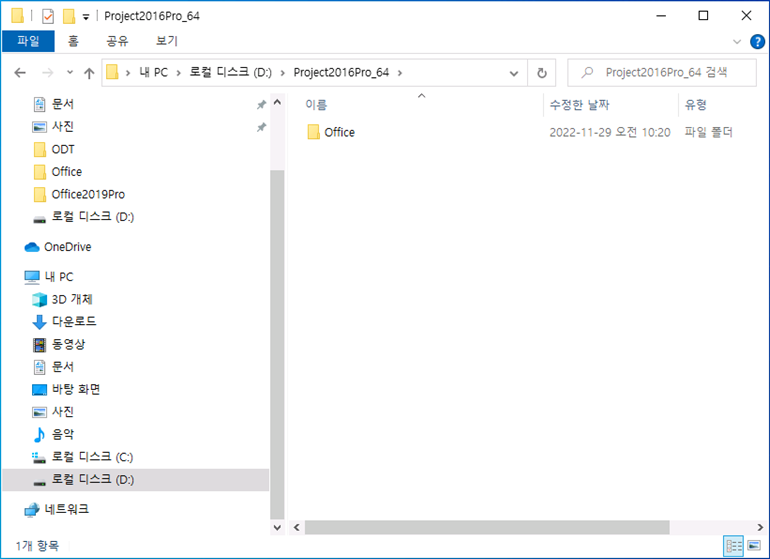Refresh the current folder
Image resolution: width=770 pixels, height=559 pixels.
542,73
